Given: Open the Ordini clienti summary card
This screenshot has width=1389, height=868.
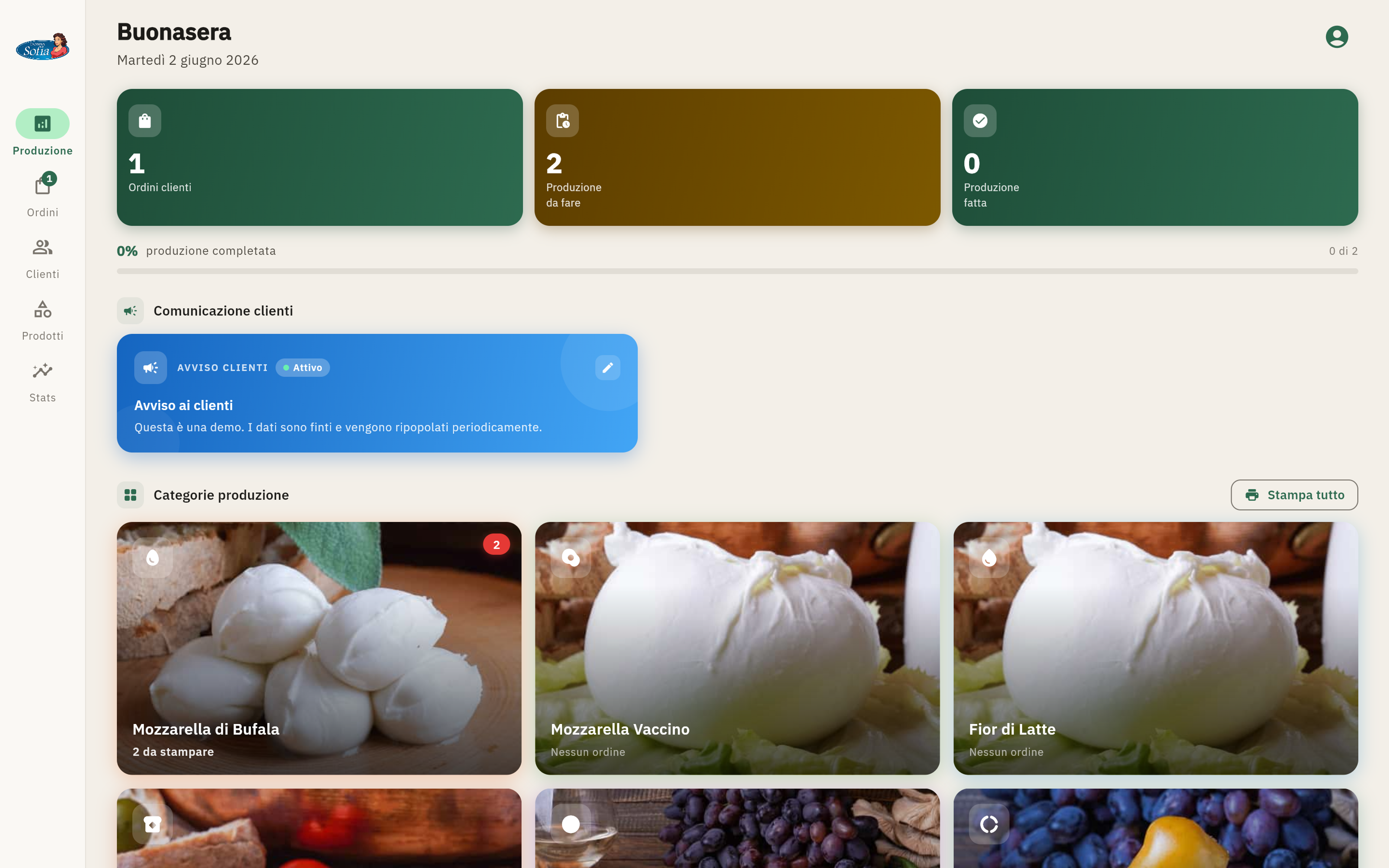Looking at the screenshot, I should pyautogui.click(x=320, y=157).
